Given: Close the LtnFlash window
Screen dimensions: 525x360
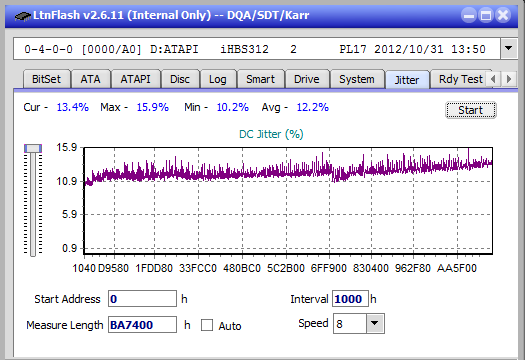Looking at the screenshot, I should click(503, 15).
